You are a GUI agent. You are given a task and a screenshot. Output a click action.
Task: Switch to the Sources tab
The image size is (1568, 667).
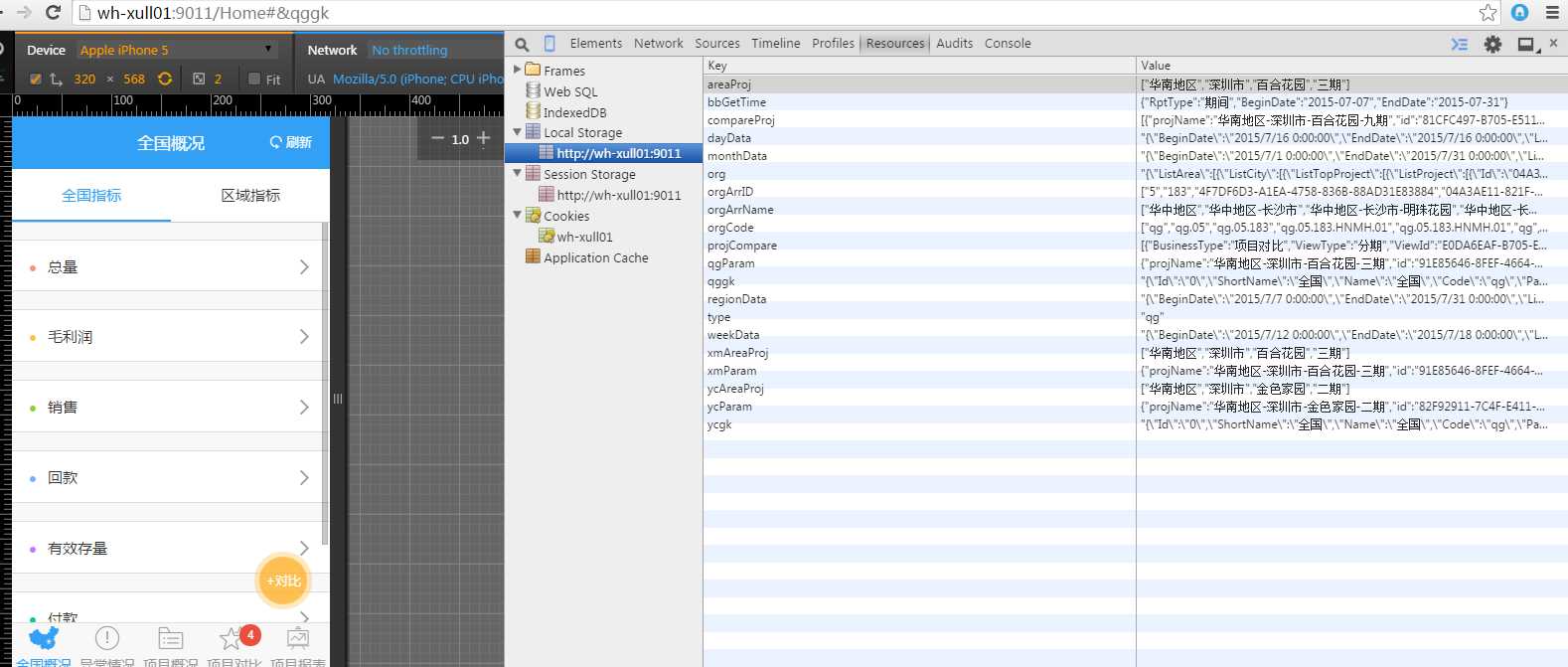coord(717,43)
